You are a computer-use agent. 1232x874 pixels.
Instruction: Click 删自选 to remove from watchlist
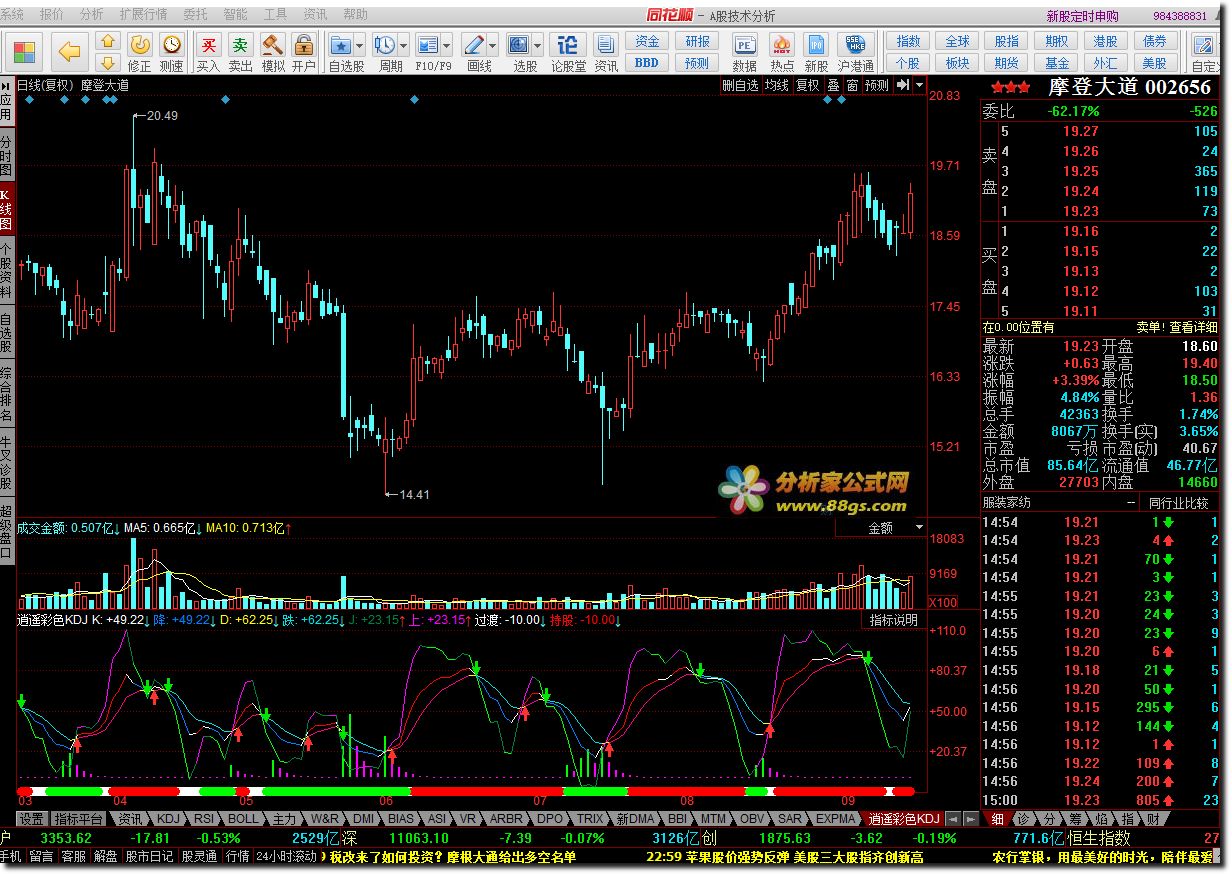click(x=741, y=85)
